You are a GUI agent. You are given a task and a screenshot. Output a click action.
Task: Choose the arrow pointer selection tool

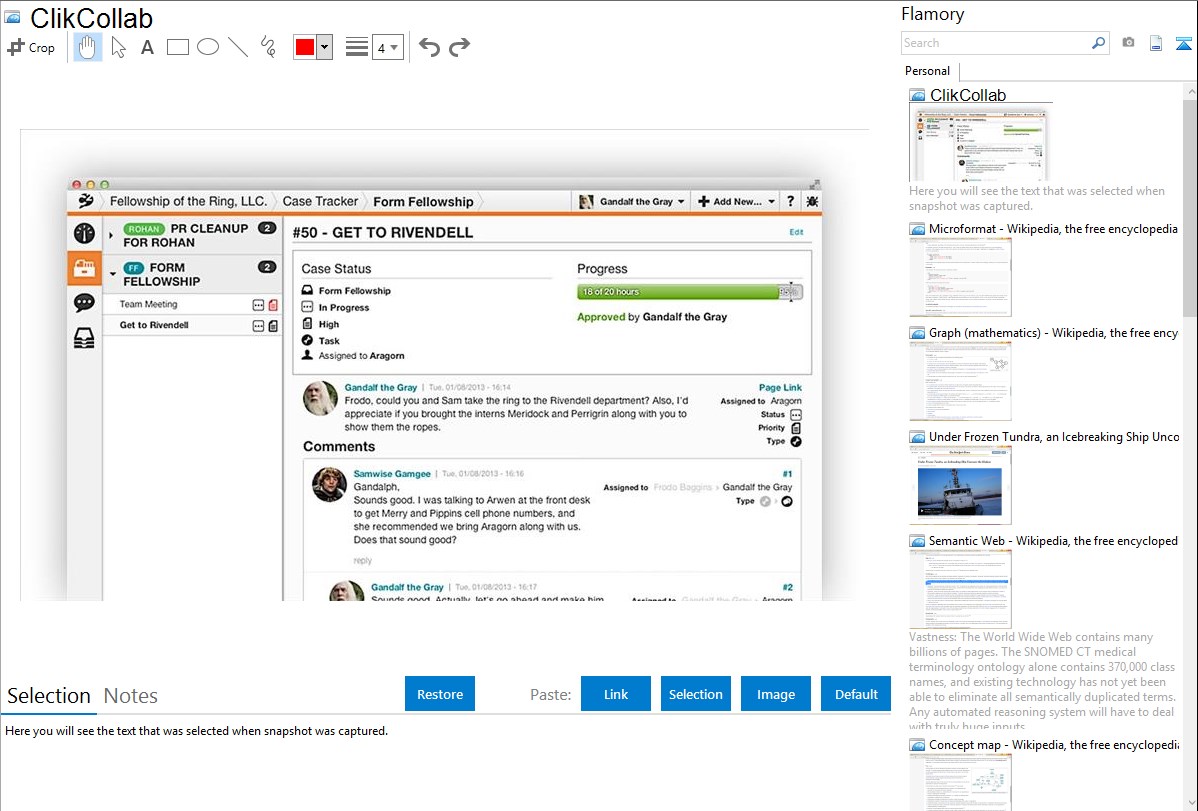click(118, 47)
